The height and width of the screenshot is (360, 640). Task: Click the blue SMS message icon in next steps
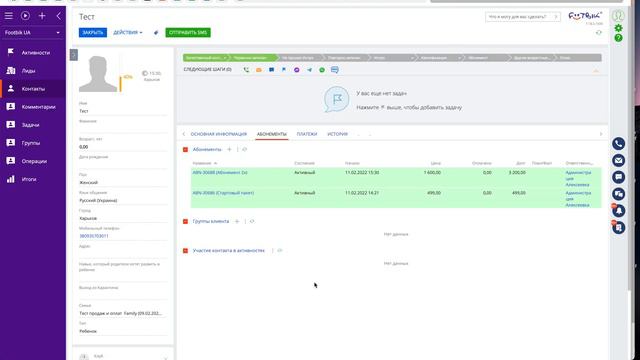click(x=335, y=70)
